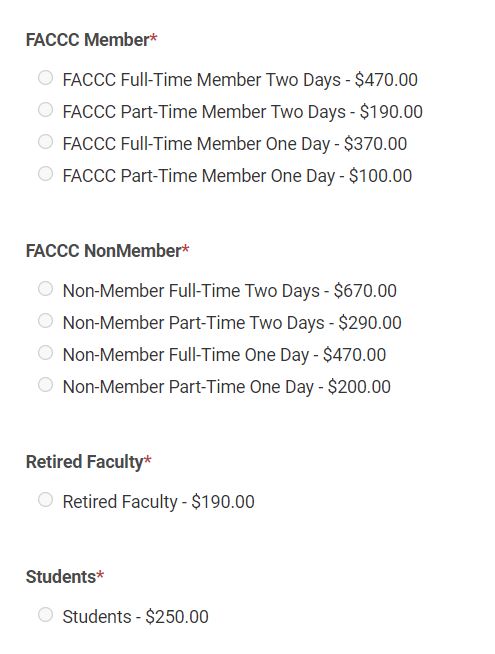The image size is (495, 654).
Task: Click the $470.00 FACCC Full-Time Member label text
Action: click(x=240, y=80)
